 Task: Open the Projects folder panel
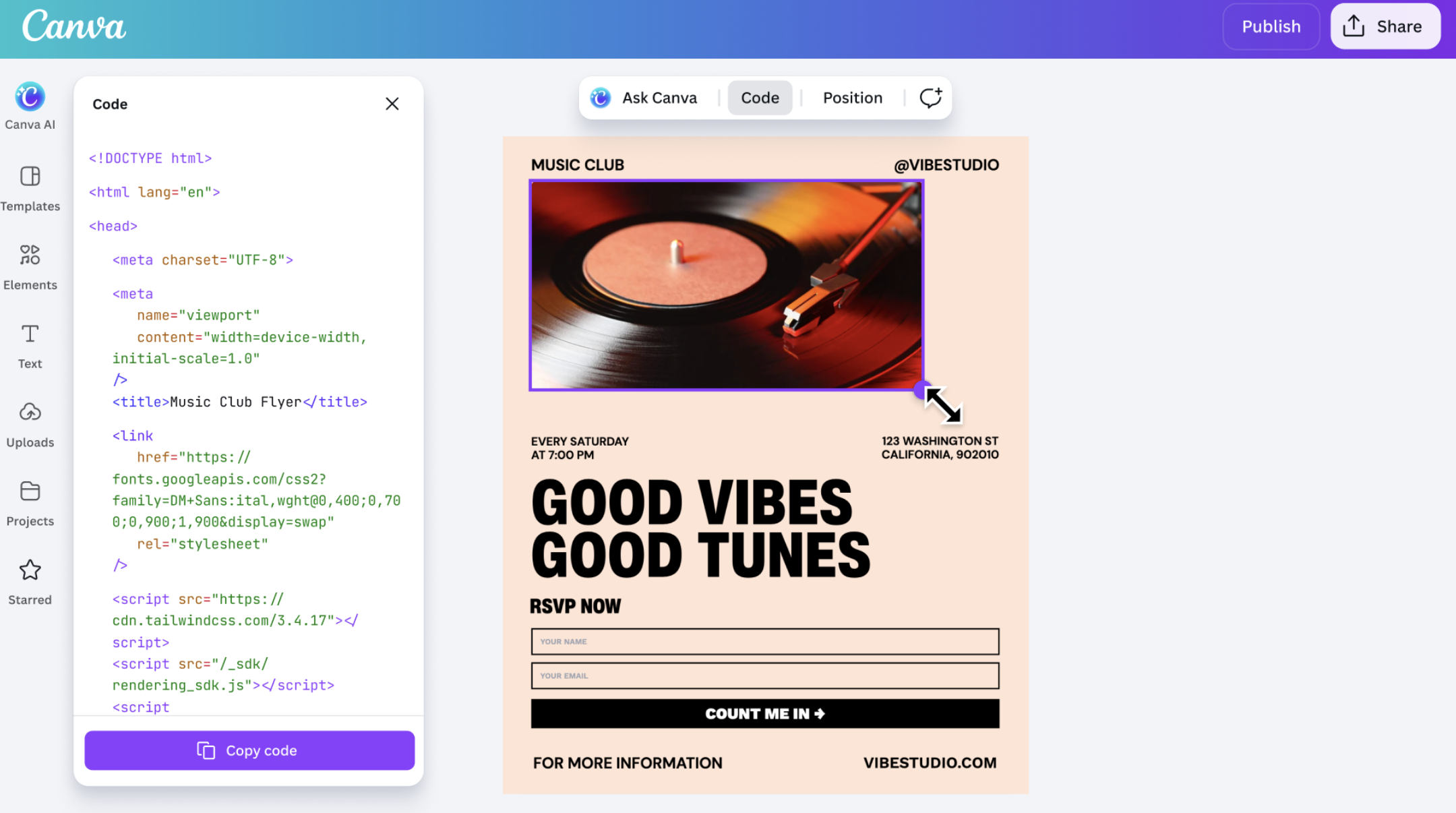30,492
